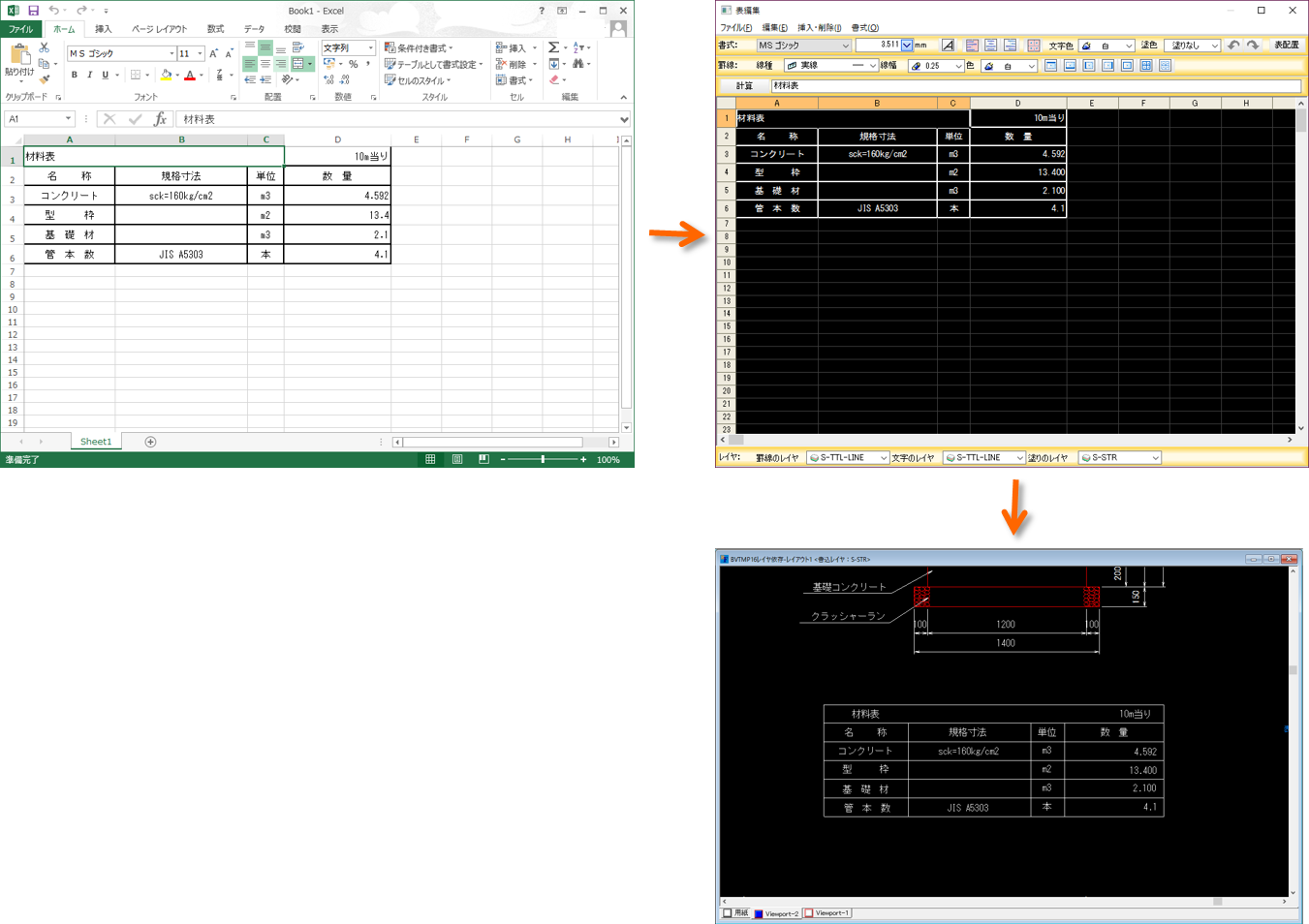The height and width of the screenshot is (924, 1309).
Task: Click the 計算 button
Action: (x=744, y=86)
